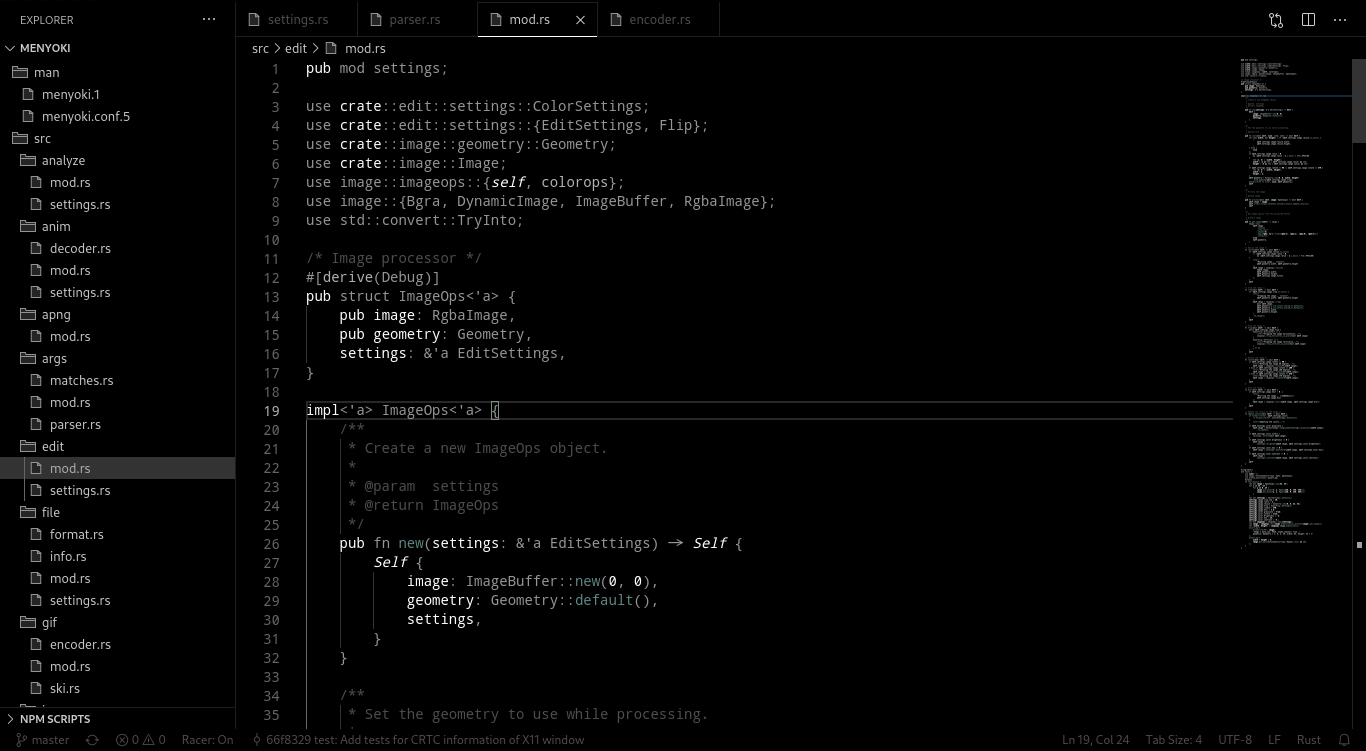Screen dimensions: 1366x751
Task: Open format.rs in file folder
Action: [x=117, y=534]
